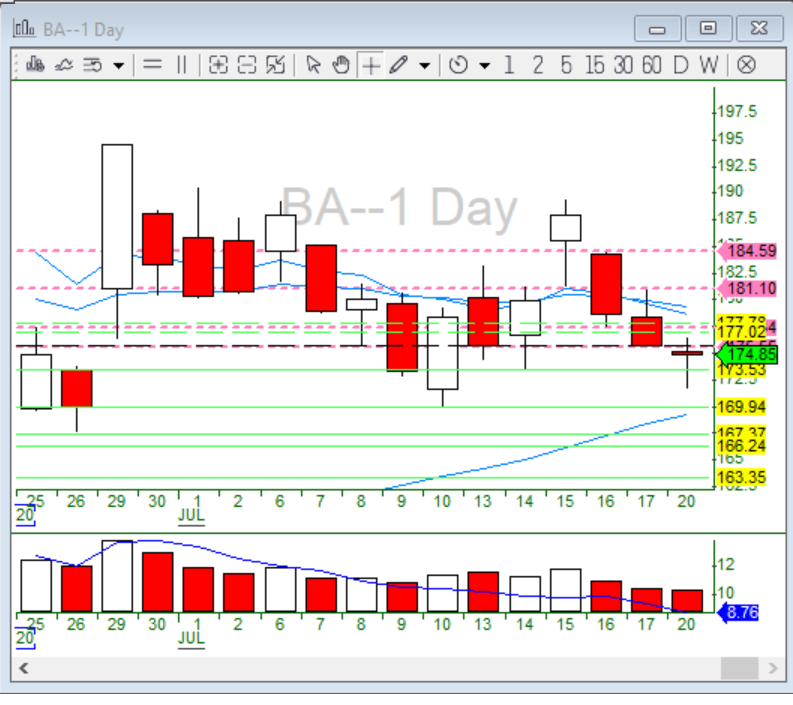The height and width of the screenshot is (705, 793).
Task: Select the horizontal lines tool
Action: point(153,65)
